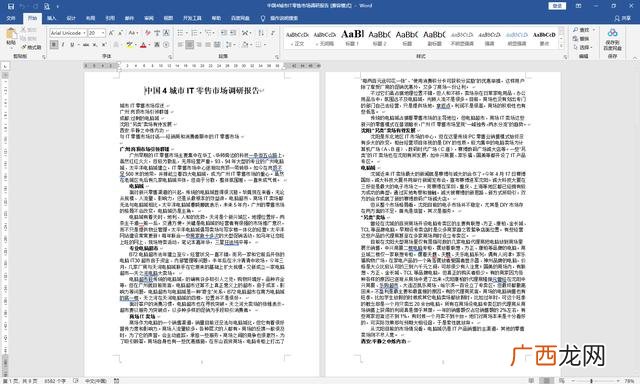Open the Paragraph dialog launcher
The height and width of the screenshot is (384, 640).
[277, 57]
